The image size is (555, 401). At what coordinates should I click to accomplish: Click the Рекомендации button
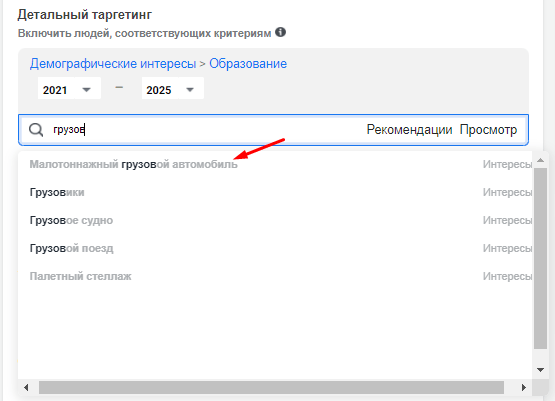pyautogui.click(x=410, y=130)
